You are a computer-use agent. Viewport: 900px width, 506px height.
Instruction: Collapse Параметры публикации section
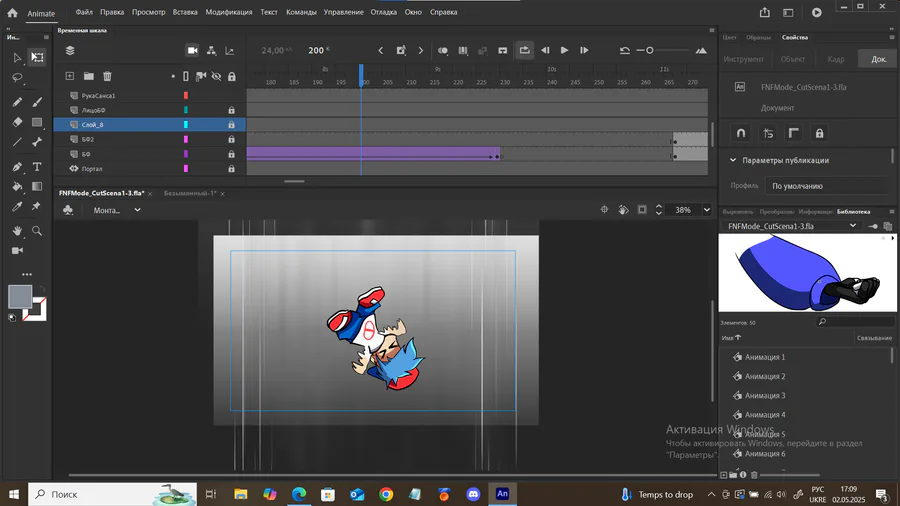click(x=733, y=161)
